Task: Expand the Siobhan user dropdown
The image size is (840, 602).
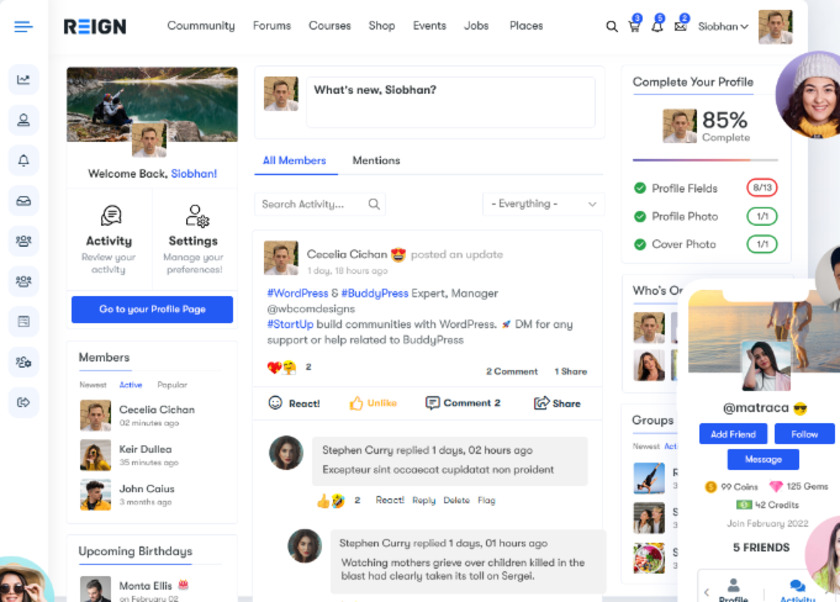Action: (723, 26)
